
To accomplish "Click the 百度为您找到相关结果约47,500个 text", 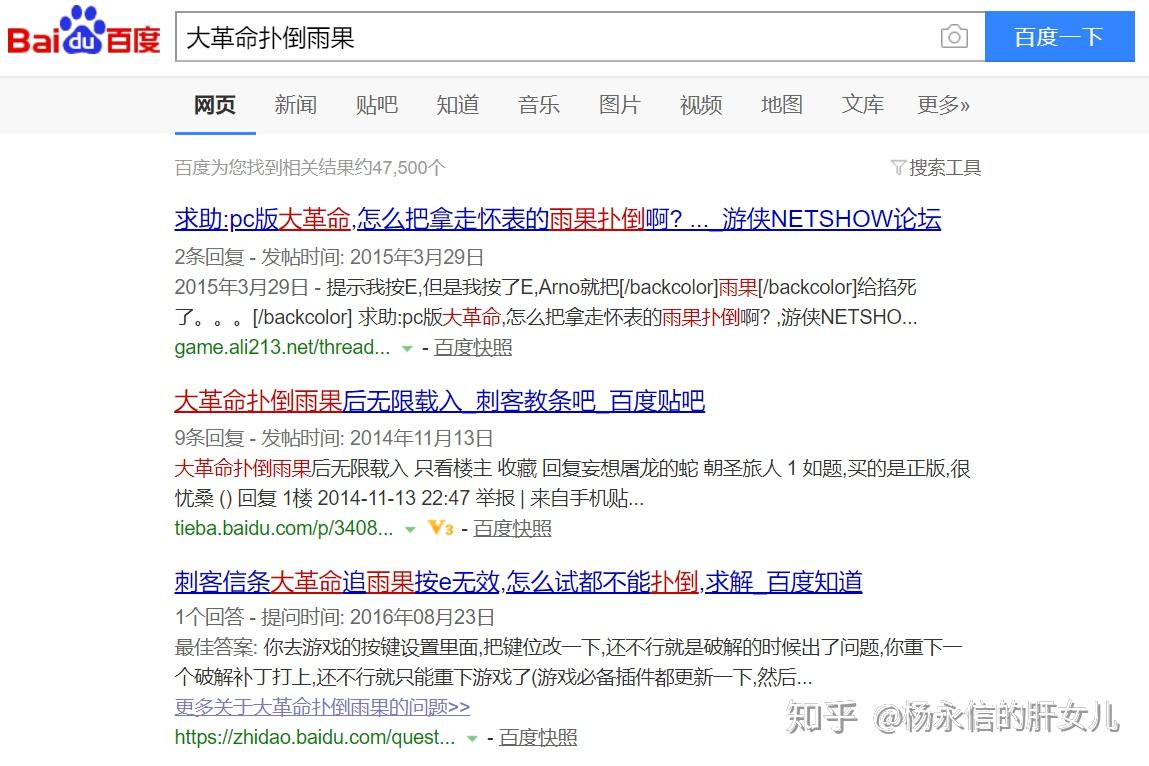I will (310, 168).
